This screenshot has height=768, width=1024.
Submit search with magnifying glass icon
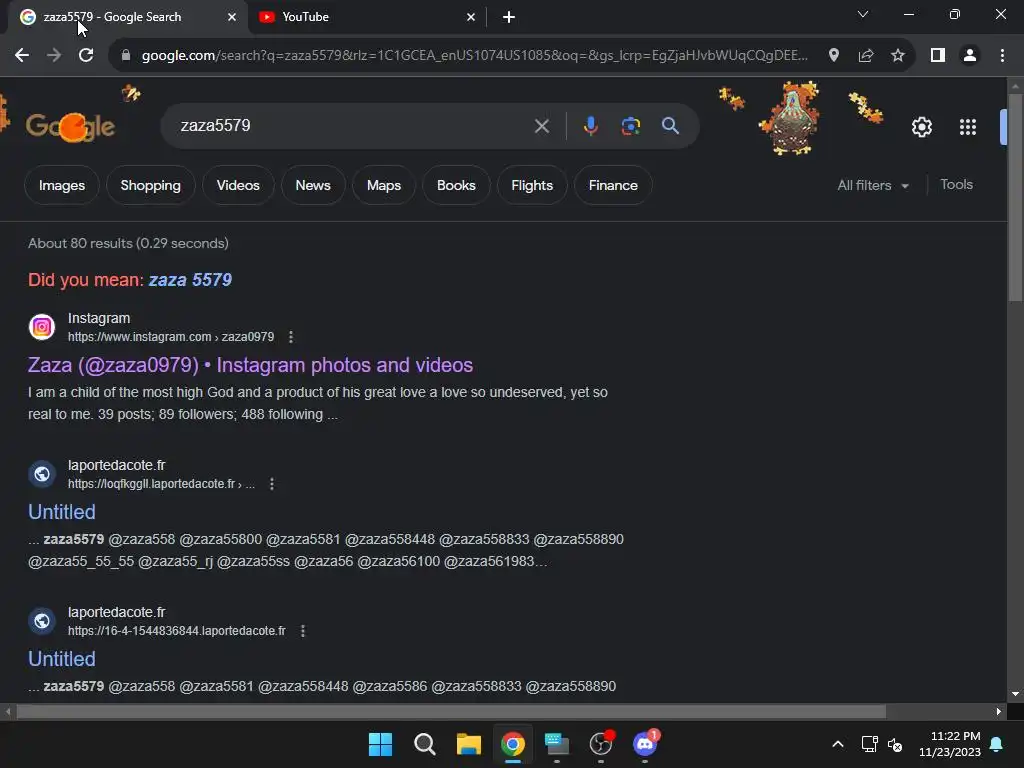tap(671, 125)
